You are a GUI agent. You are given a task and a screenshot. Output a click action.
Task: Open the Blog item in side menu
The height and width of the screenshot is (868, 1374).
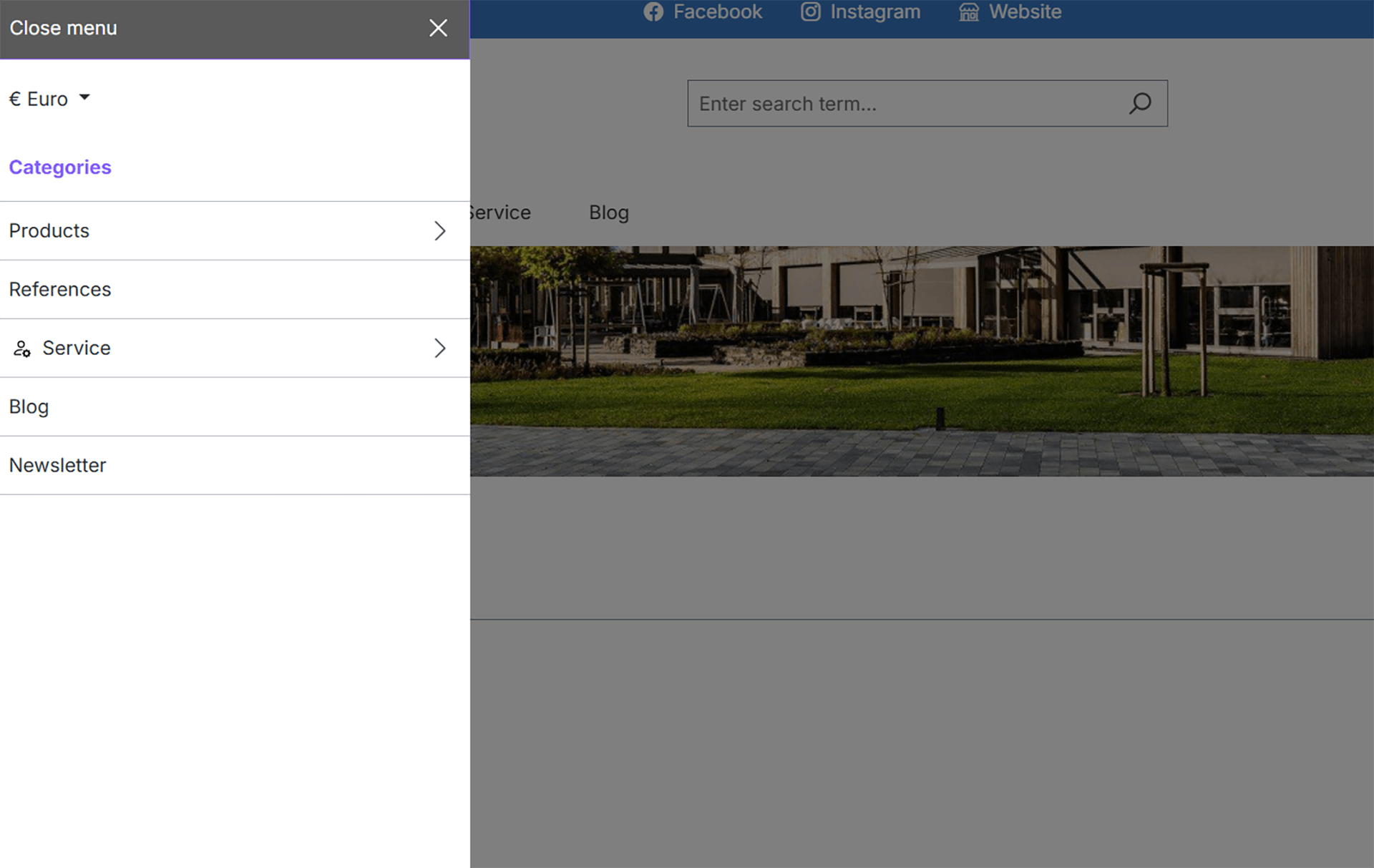click(235, 406)
